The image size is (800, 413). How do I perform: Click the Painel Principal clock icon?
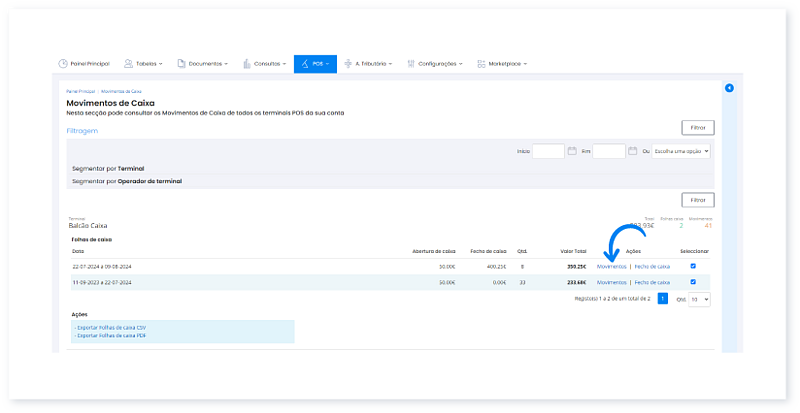click(63, 64)
